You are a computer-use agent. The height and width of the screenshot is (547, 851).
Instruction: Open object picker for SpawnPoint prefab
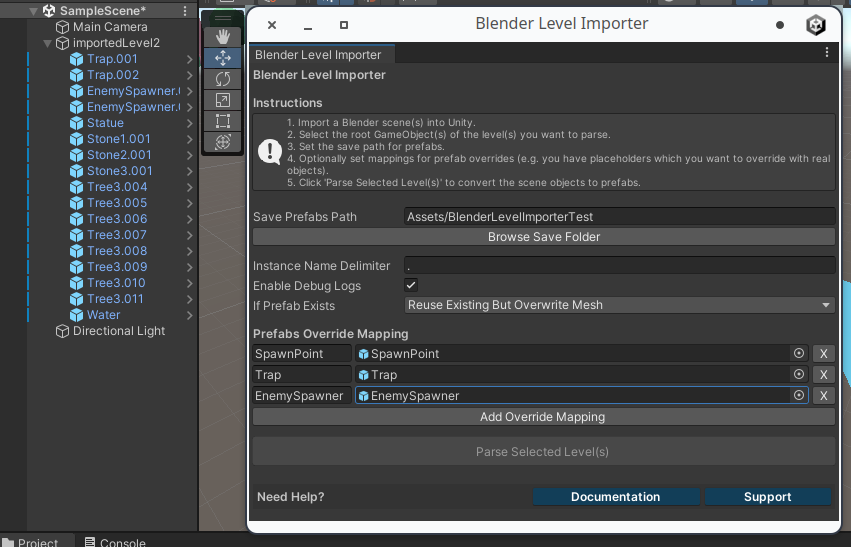799,353
